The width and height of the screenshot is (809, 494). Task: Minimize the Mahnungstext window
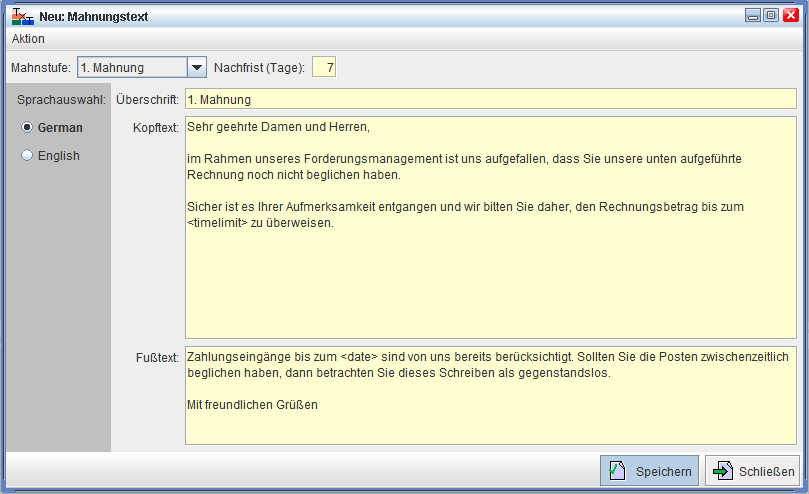[x=753, y=15]
